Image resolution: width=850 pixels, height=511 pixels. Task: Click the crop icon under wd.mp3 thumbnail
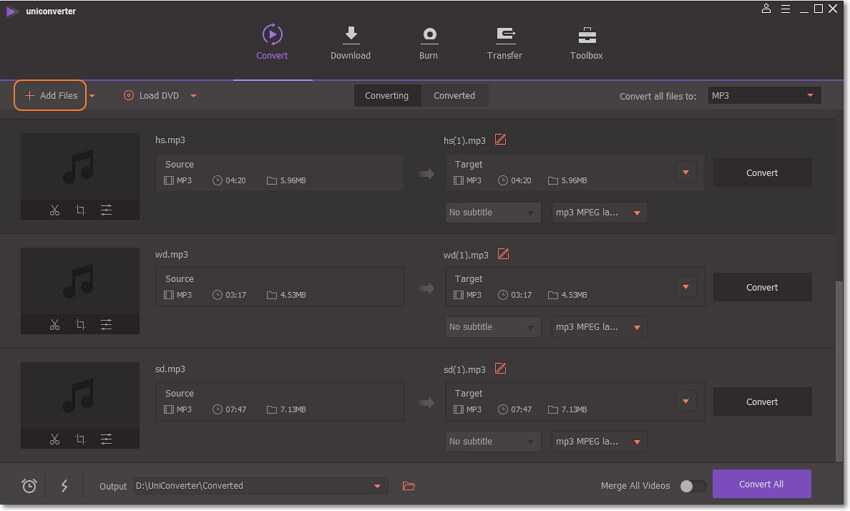click(80, 324)
